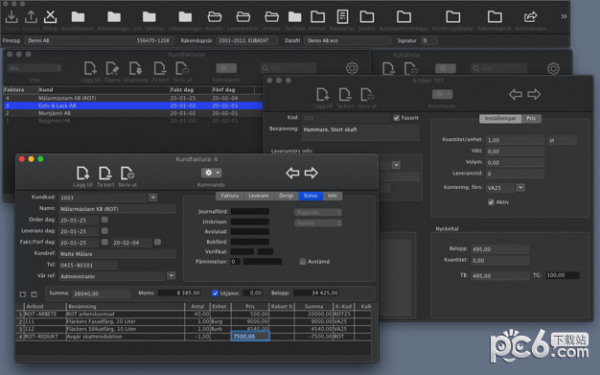Go to next article in Artikel: 101 window
The image size is (600, 375).
click(x=534, y=94)
